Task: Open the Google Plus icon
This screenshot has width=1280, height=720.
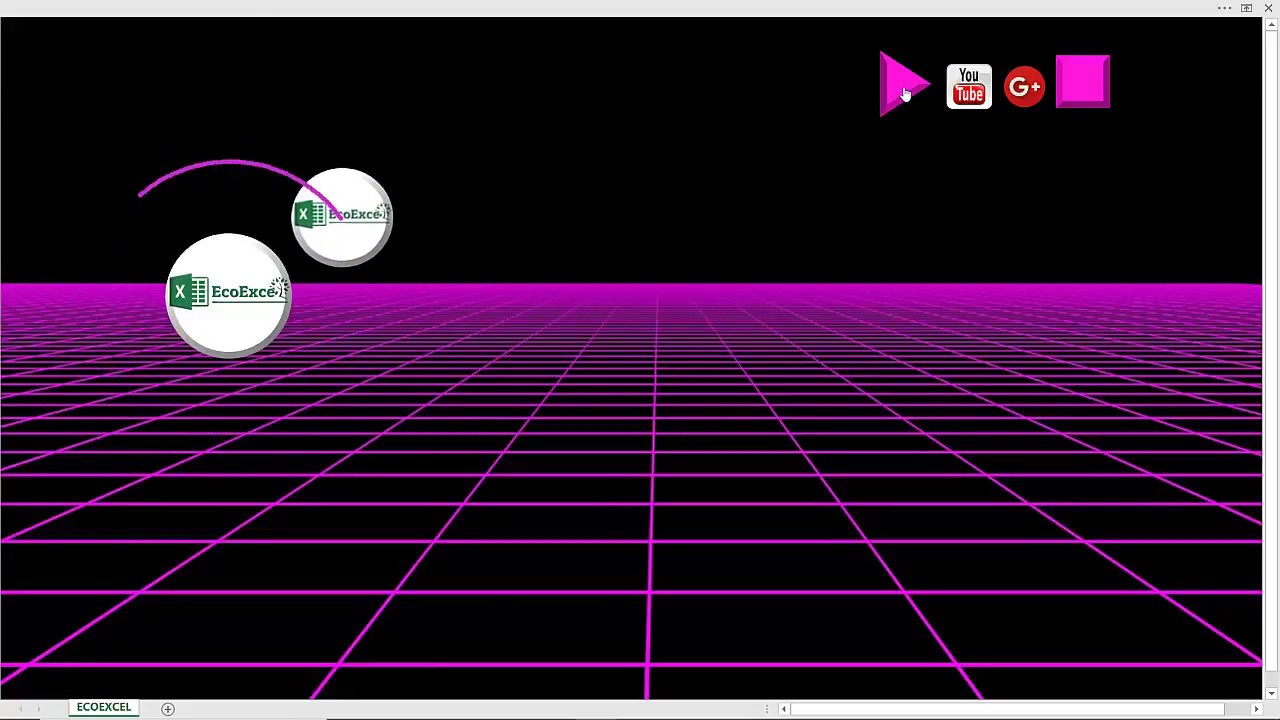Action: tap(1024, 87)
